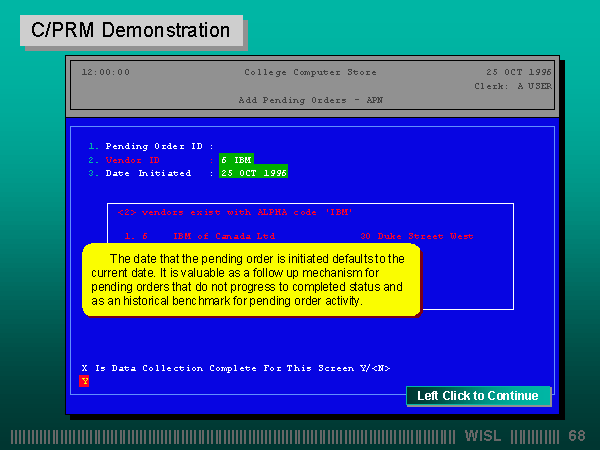This screenshot has height=450, width=600.
Task: Click the yellow explanation tooltip box
Action: click(250, 280)
